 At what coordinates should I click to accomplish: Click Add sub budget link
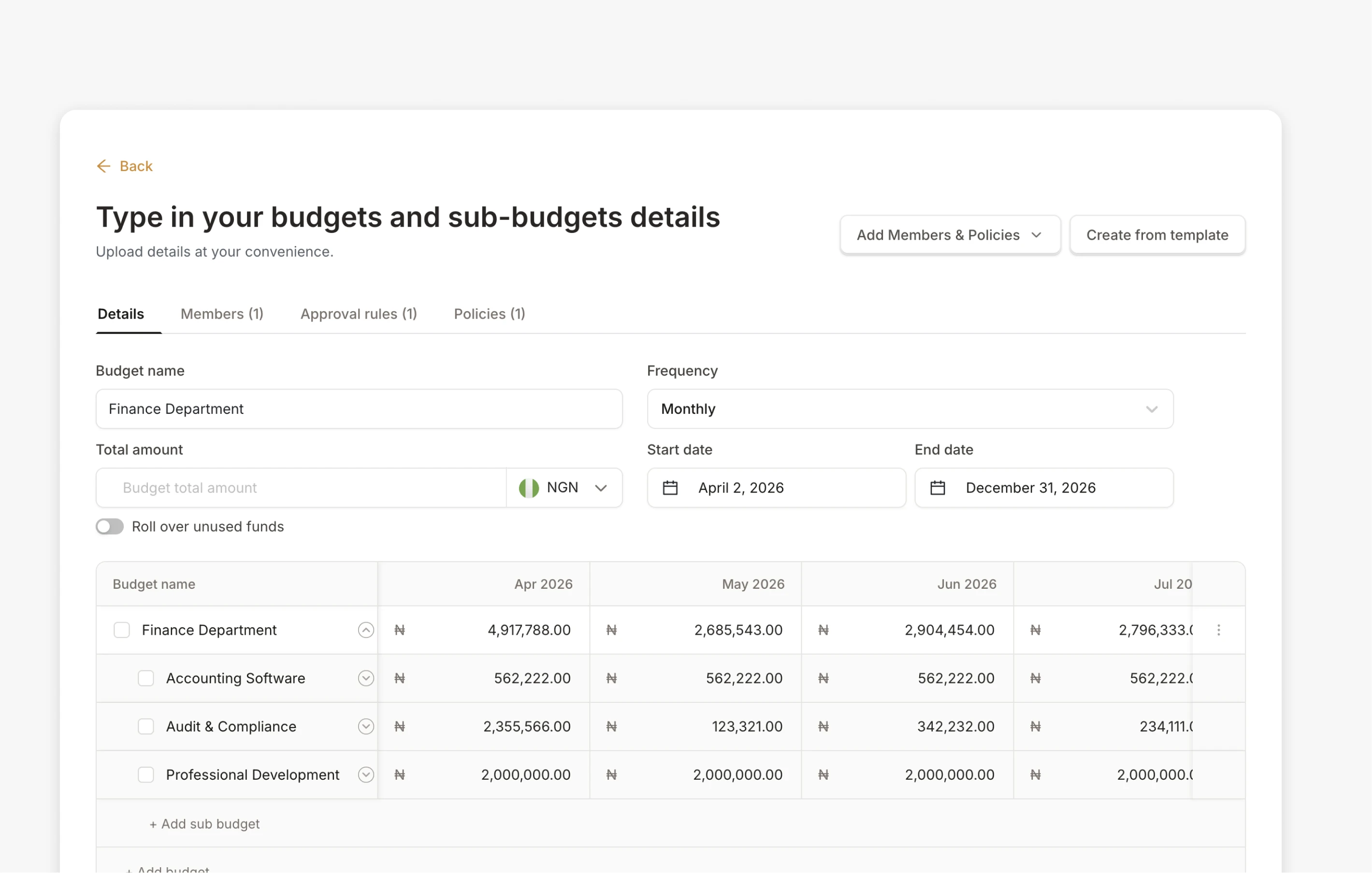click(x=204, y=824)
